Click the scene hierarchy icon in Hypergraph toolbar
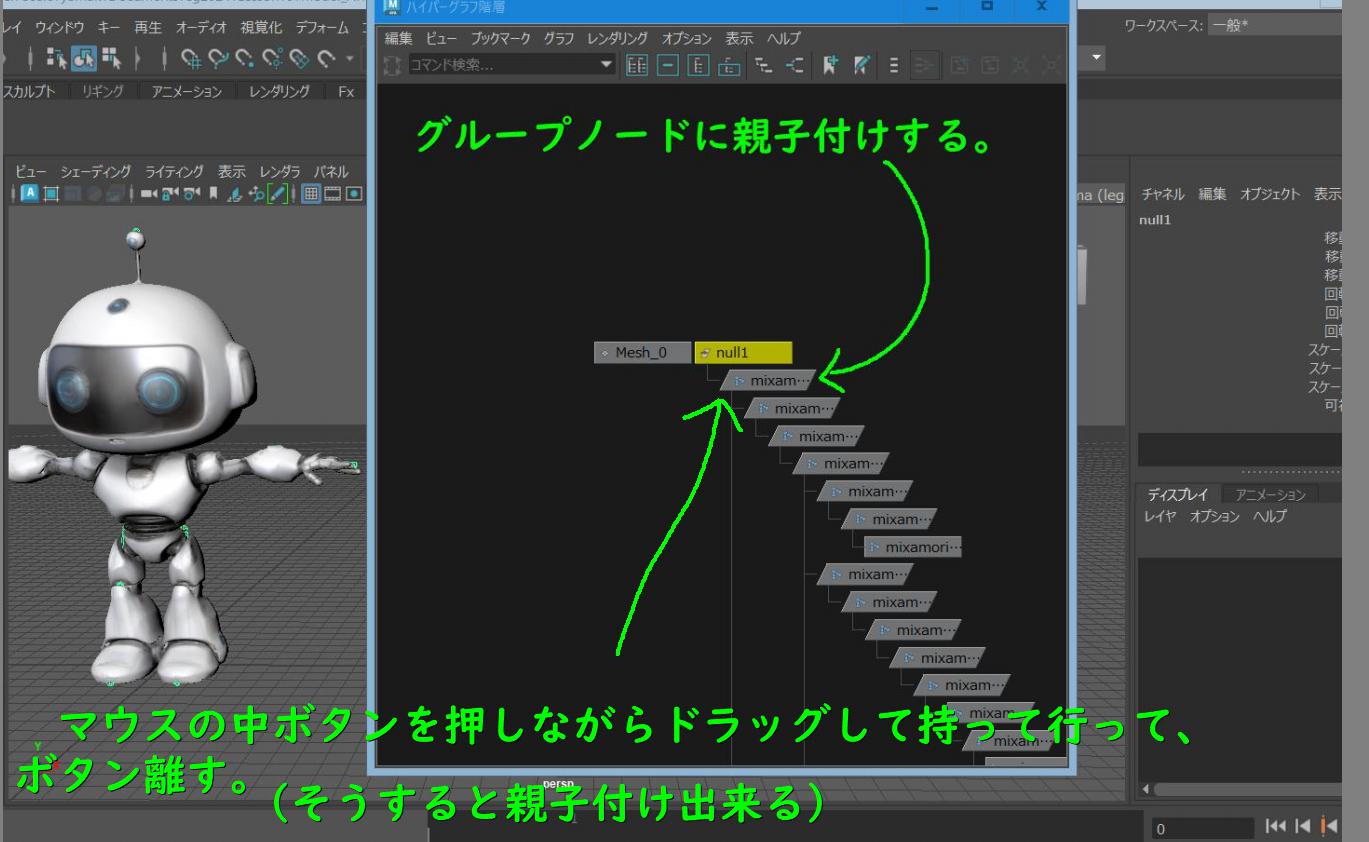Screen dimensions: 1369x842 [x=763, y=66]
